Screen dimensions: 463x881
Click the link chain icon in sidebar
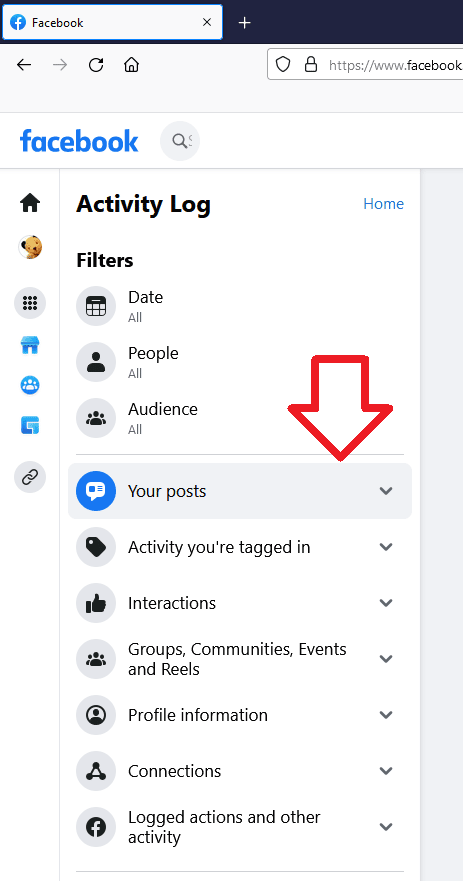(30, 478)
